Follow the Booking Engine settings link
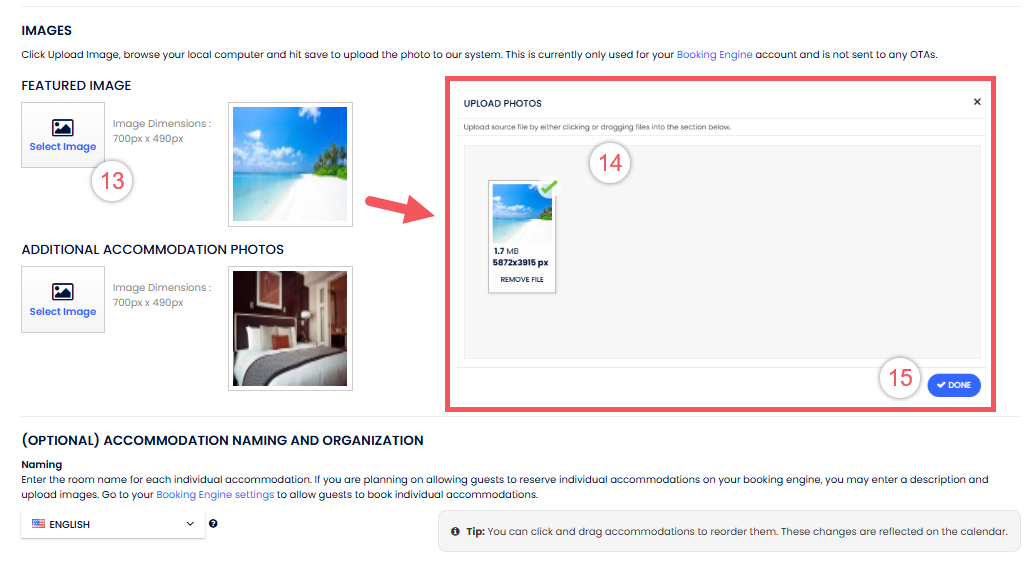The image size is (1027, 564). 215,494
